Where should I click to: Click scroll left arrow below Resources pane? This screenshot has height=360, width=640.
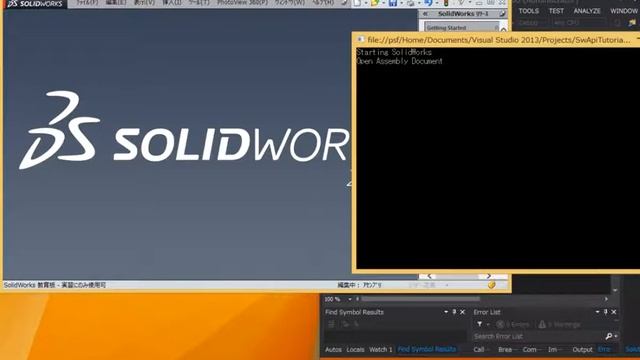[429, 277]
